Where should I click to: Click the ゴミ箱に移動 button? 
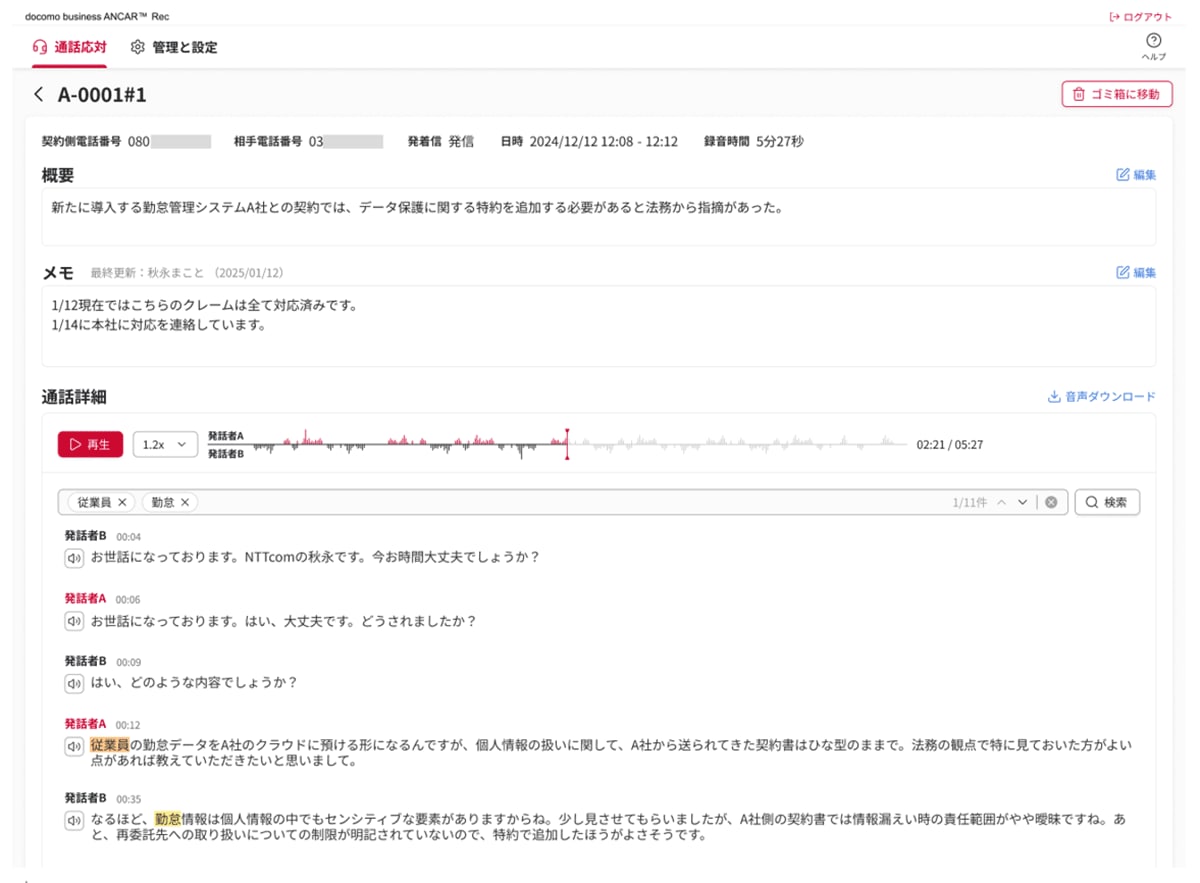[1116, 94]
